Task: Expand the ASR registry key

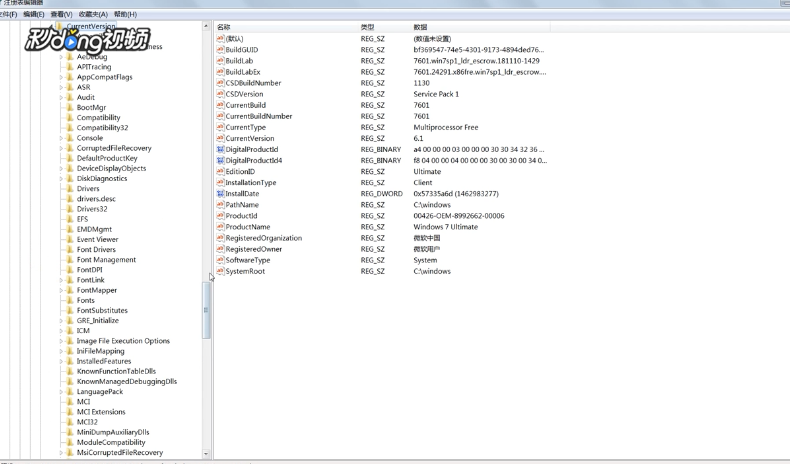Action: 61,87
